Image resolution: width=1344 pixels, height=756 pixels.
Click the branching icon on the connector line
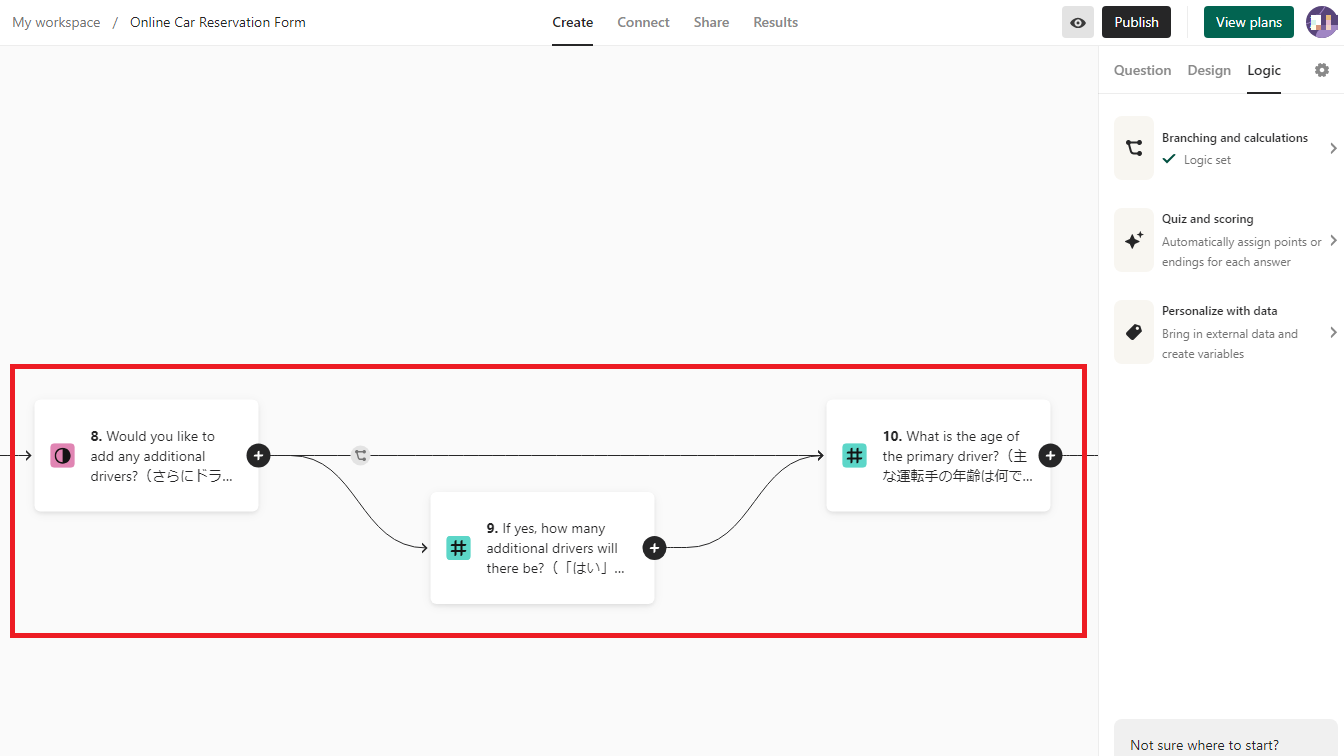(x=361, y=455)
